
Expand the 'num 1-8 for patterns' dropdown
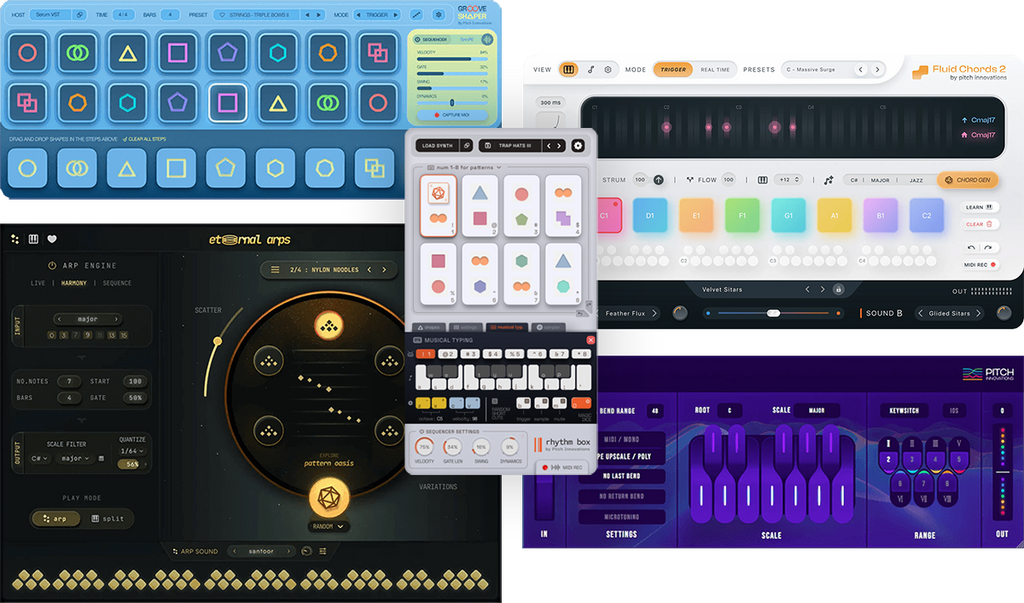click(464, 167)
